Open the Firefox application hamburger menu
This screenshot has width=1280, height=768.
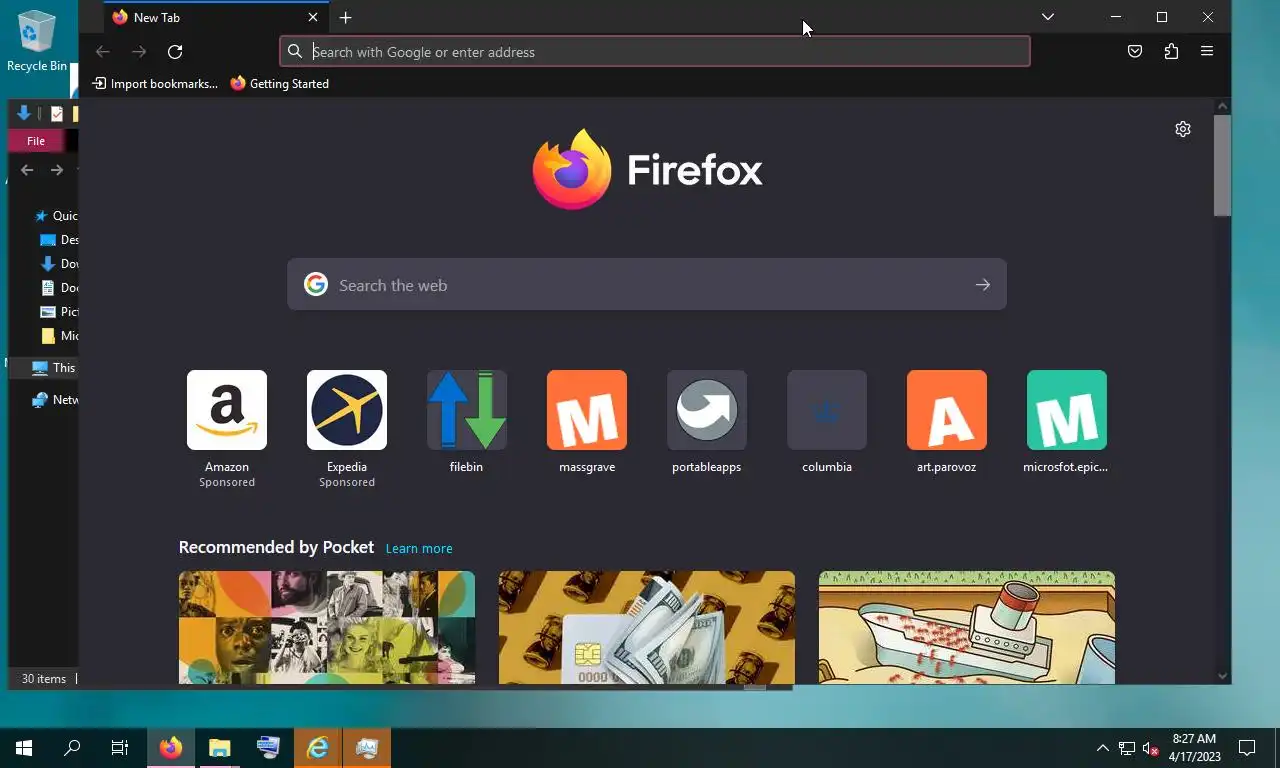1207,52
